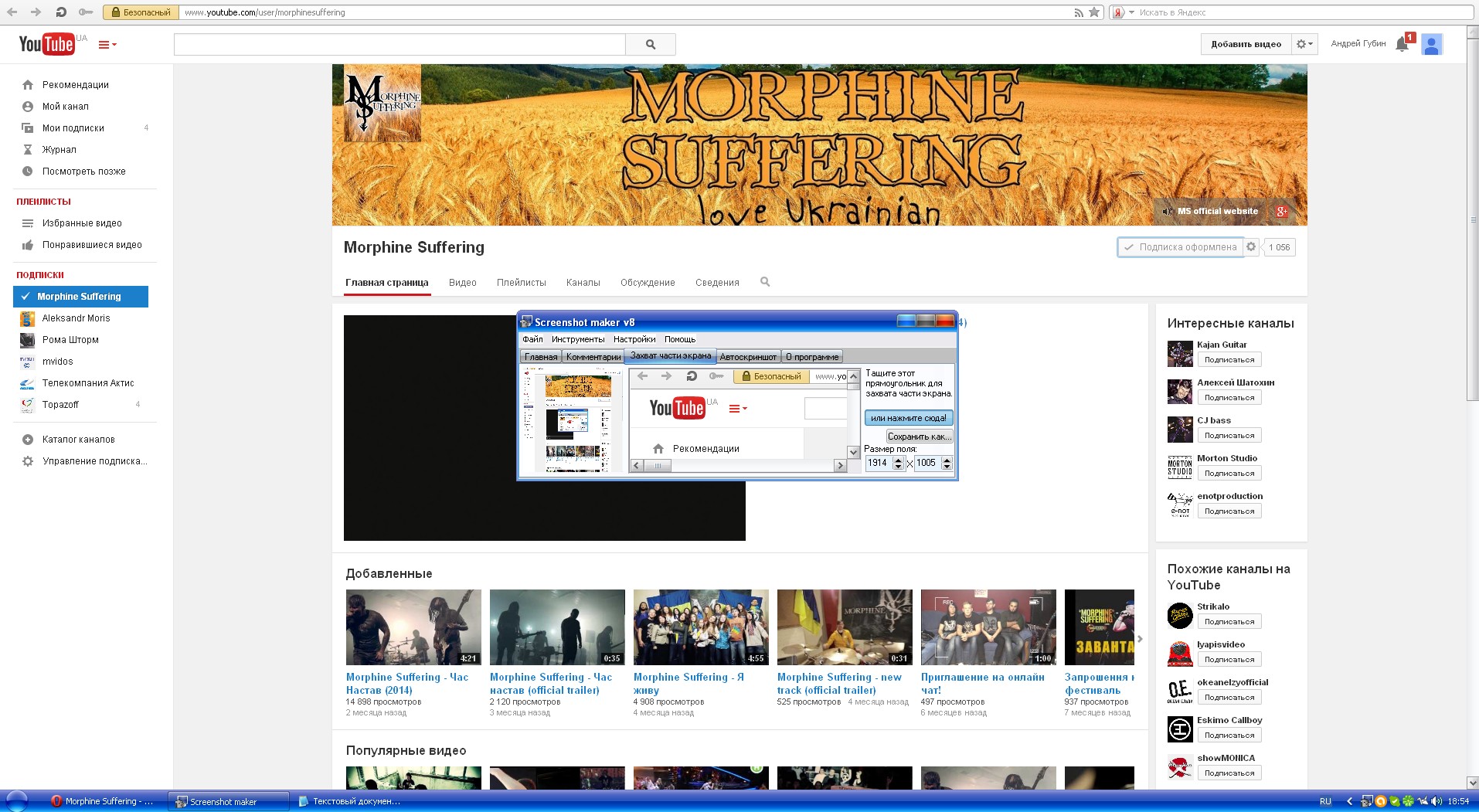Open the channel's Обсуждение tab
This screenshot has height=812, width=1479.
[x=648, y=283]
